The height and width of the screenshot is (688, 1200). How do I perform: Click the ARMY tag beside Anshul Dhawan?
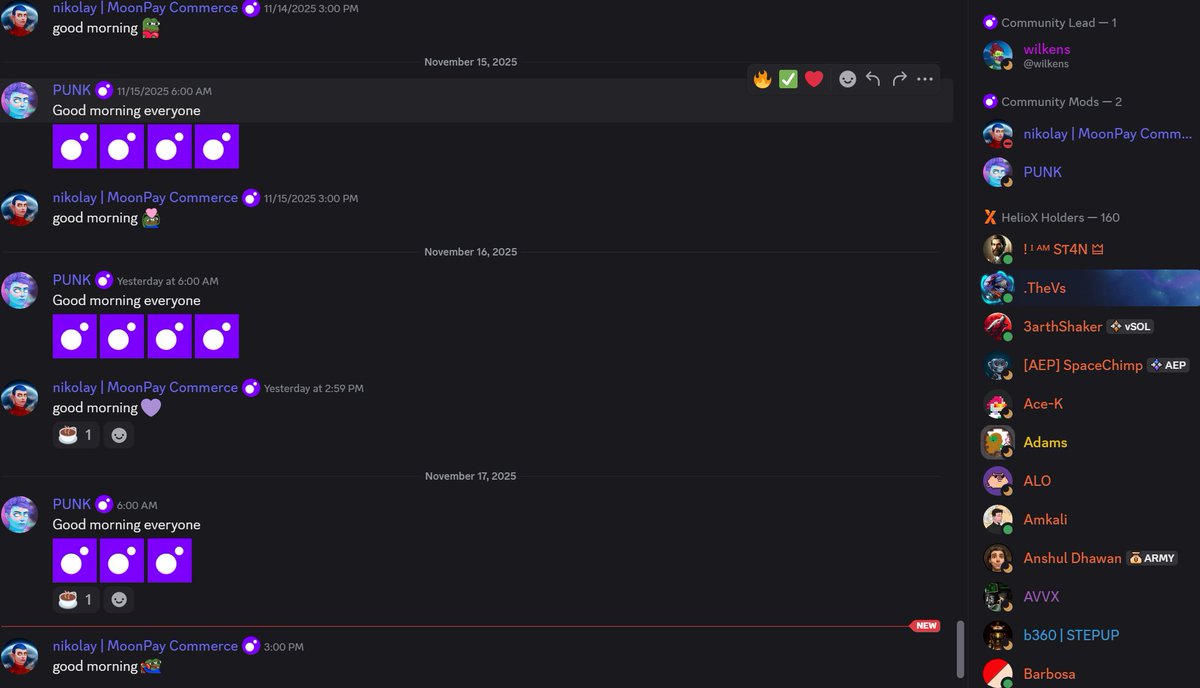pos(1152,558)
